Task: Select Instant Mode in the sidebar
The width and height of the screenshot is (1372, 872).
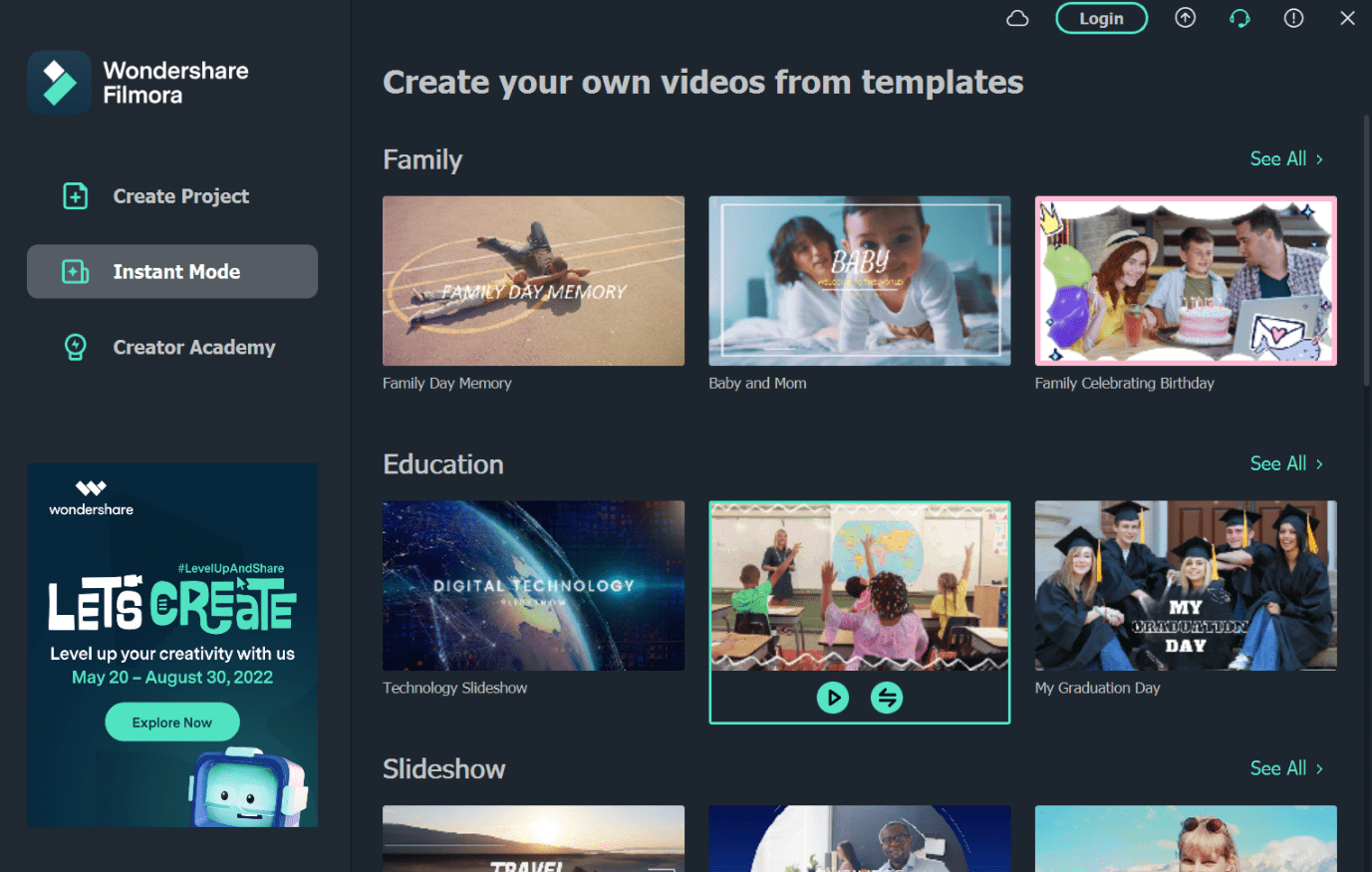Action: [x=172, y=271]
